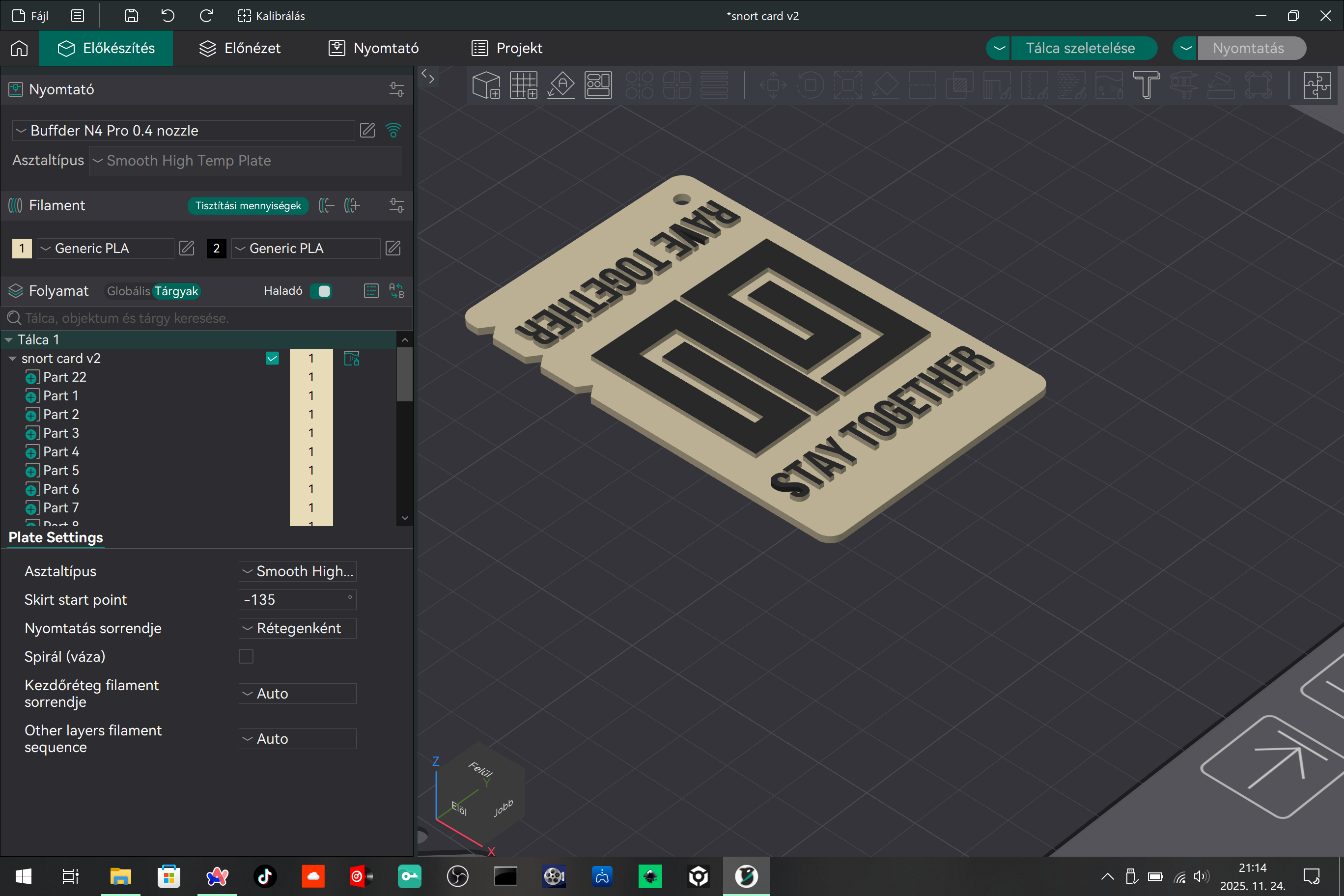Uncheck the snort card v2 printable checkbox

(x=272, y=358)
